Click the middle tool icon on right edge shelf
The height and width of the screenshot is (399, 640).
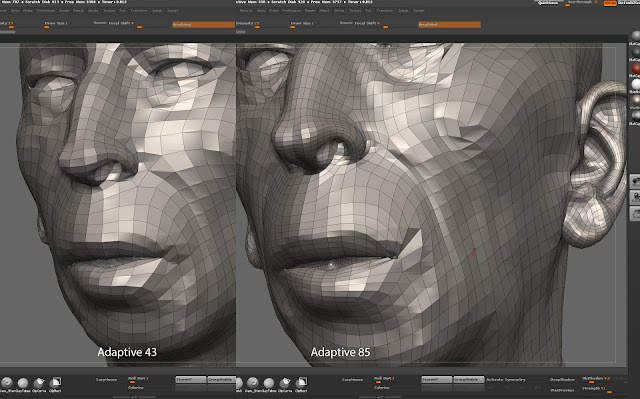[635, 197]
